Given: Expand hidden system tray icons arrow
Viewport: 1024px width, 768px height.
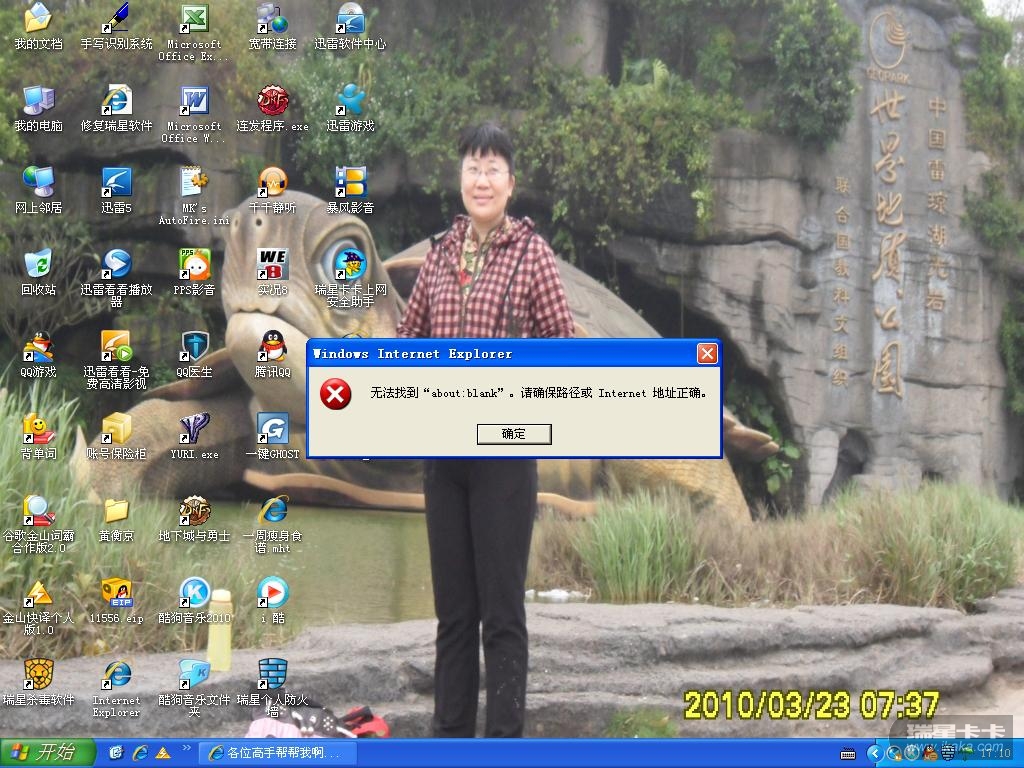Looking at the screenshot, I should [874, 754].
